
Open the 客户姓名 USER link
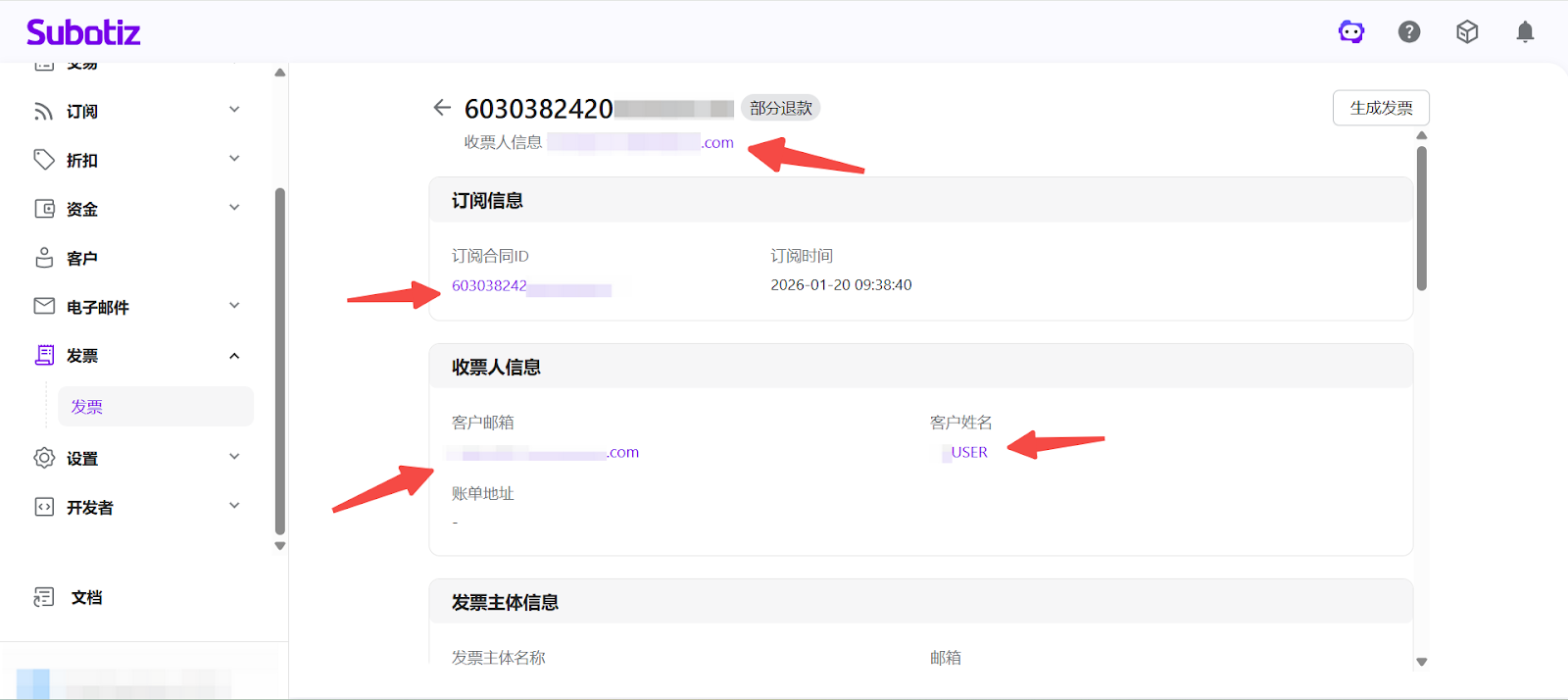[x=966, y=452]
